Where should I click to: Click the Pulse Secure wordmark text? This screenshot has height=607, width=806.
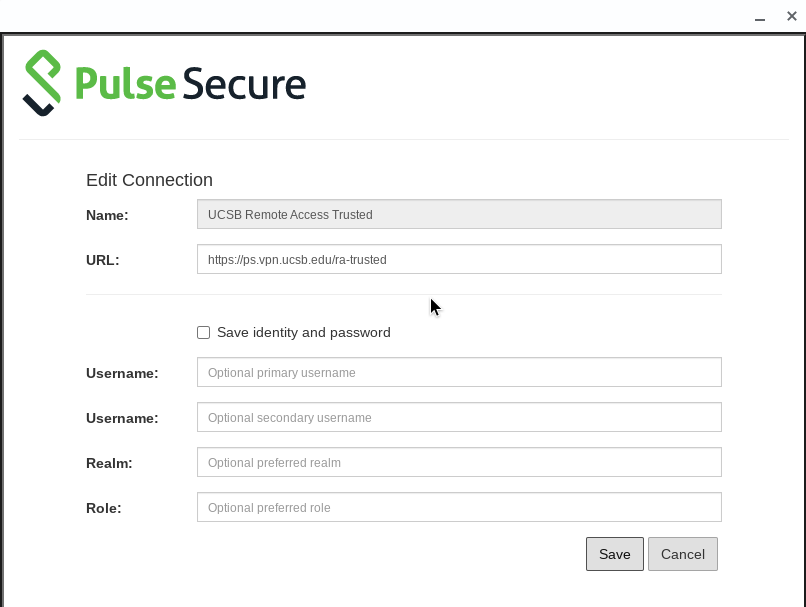click(190, 84)
